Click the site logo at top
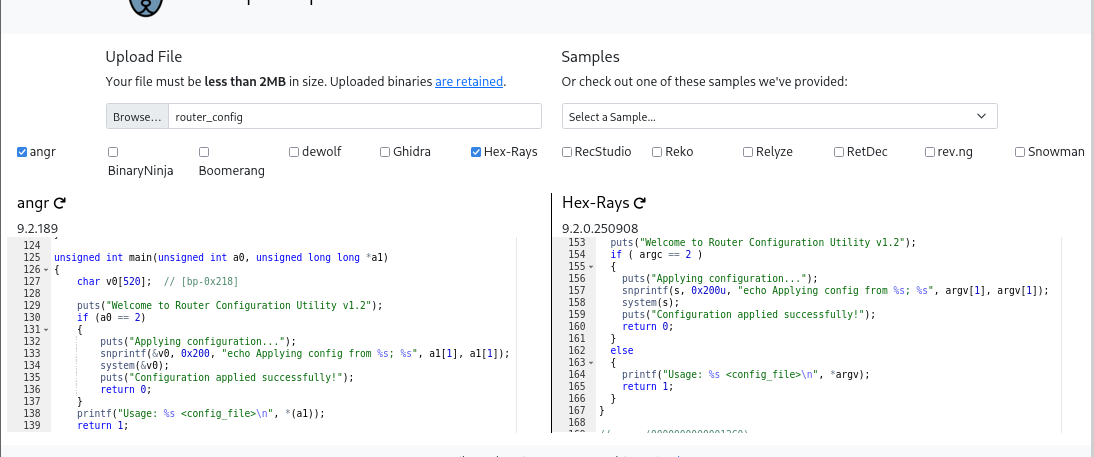1094x457 pixels. point(145,8)
